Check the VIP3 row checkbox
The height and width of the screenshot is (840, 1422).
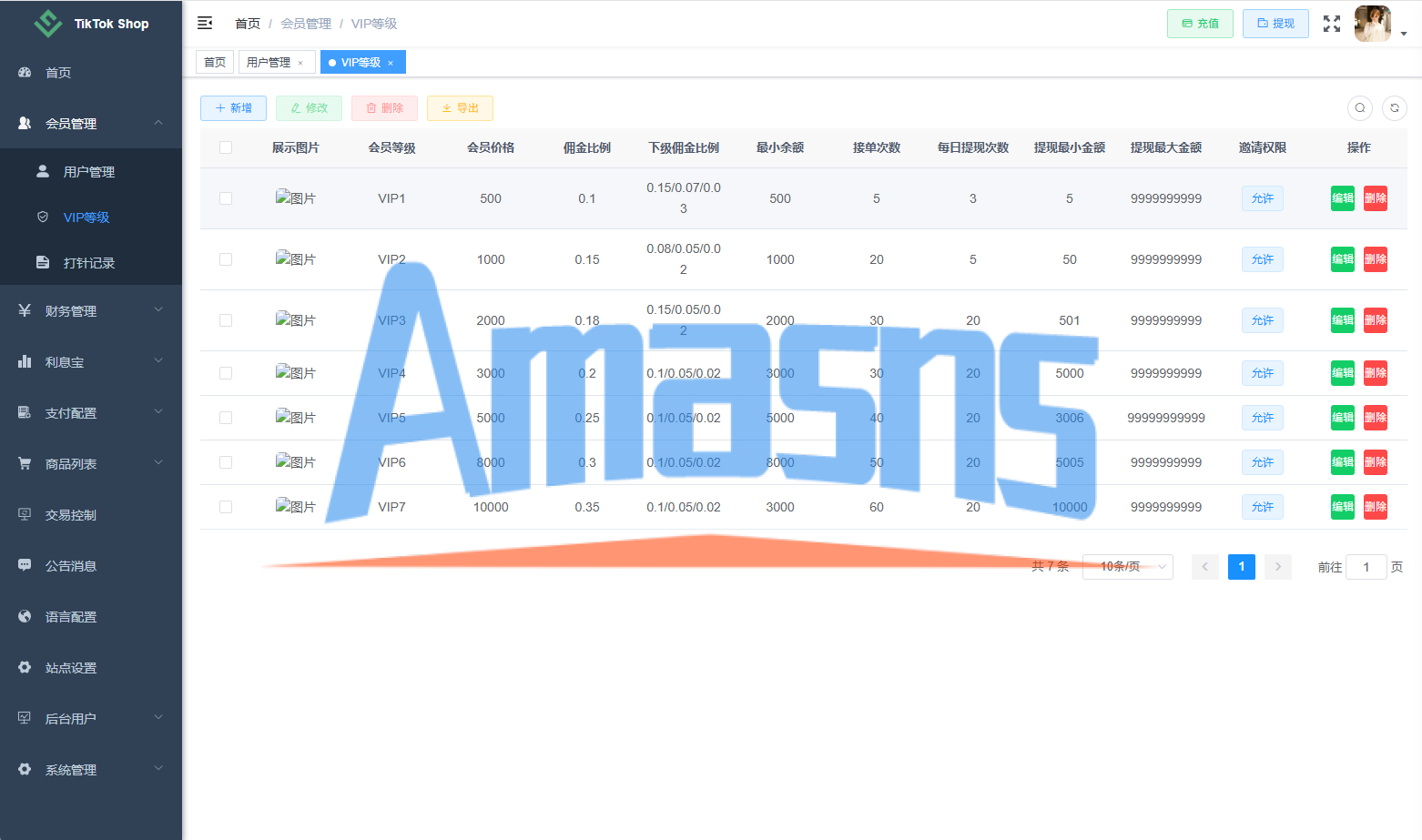pos(226,320)
